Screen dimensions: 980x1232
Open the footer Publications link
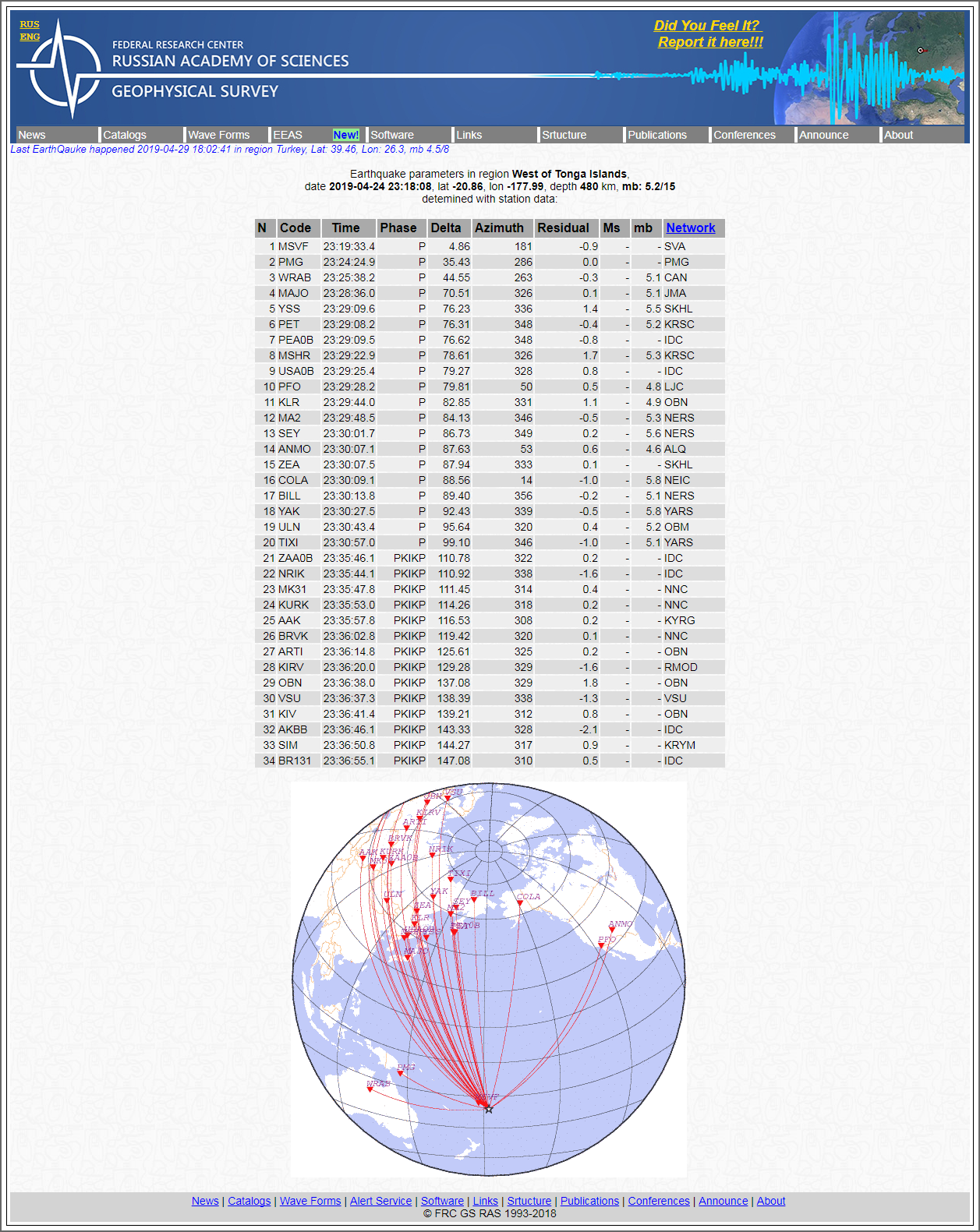pyautogui.click(x=589, y=1201)
